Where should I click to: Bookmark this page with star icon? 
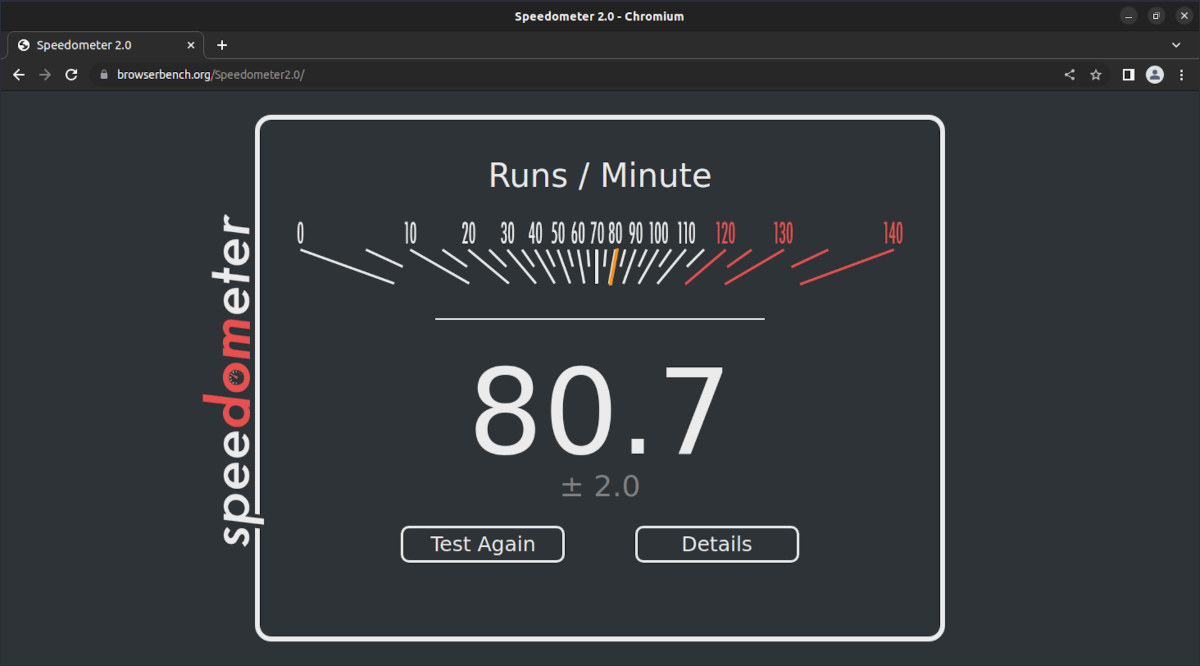coord(1095,75)
